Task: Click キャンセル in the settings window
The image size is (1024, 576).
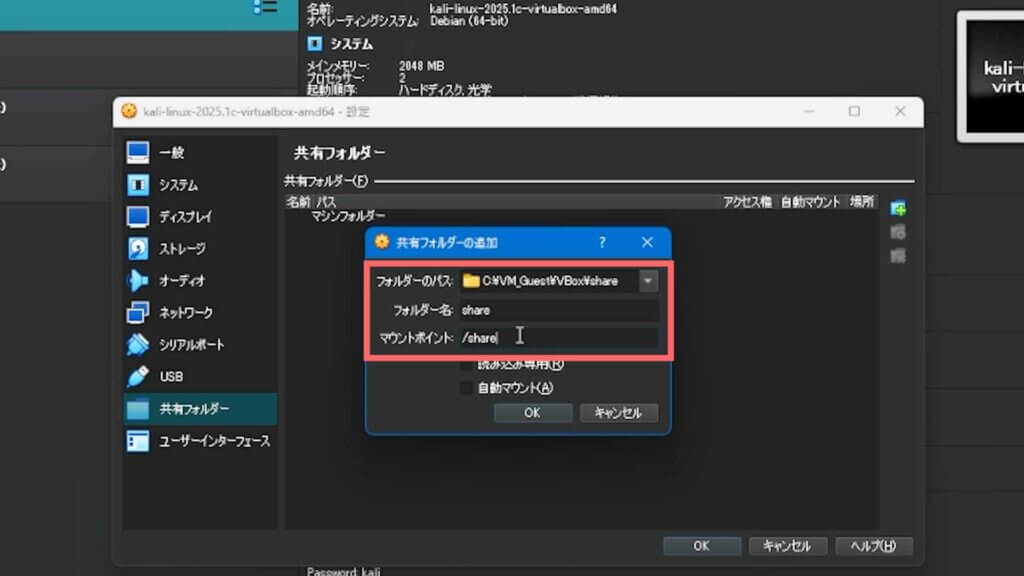Action: (x=788, y=546)
